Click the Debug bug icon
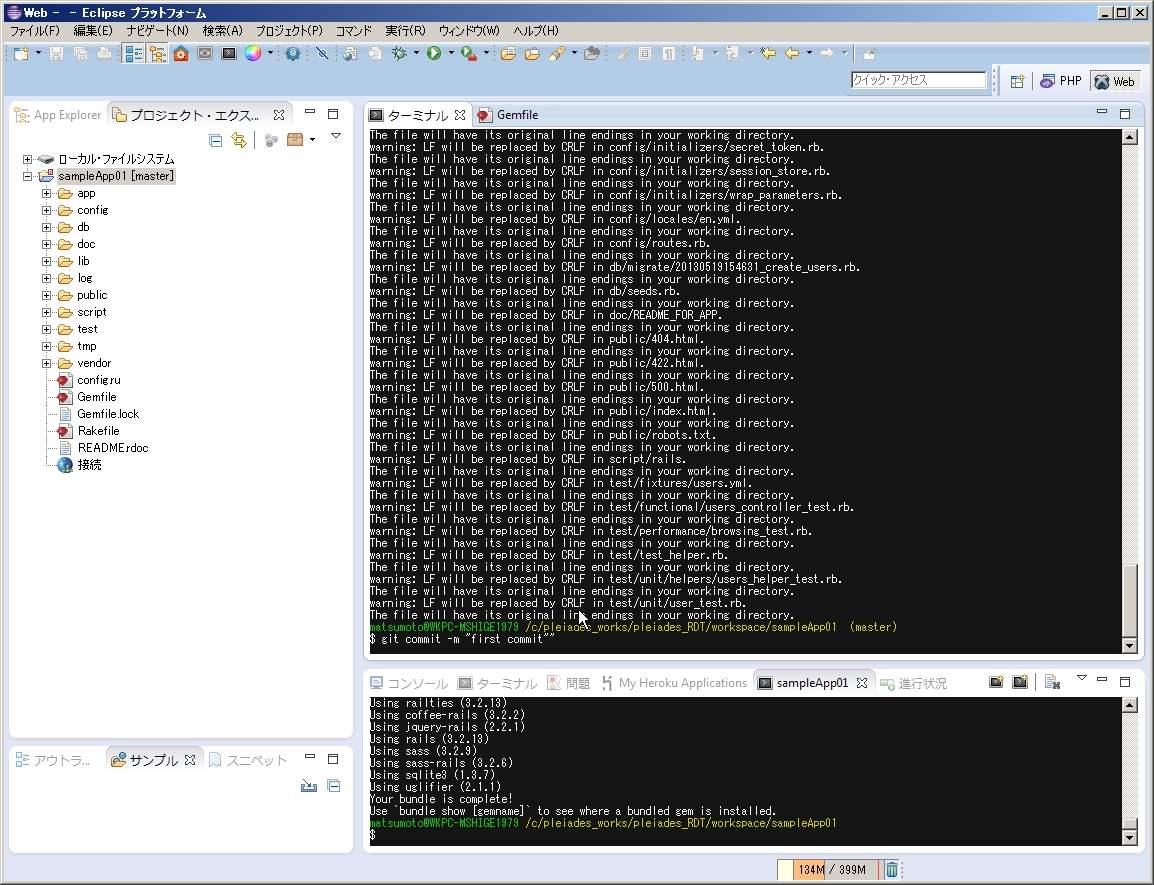Viewport: 1154px width, 885px height. [x=399, y=54]
